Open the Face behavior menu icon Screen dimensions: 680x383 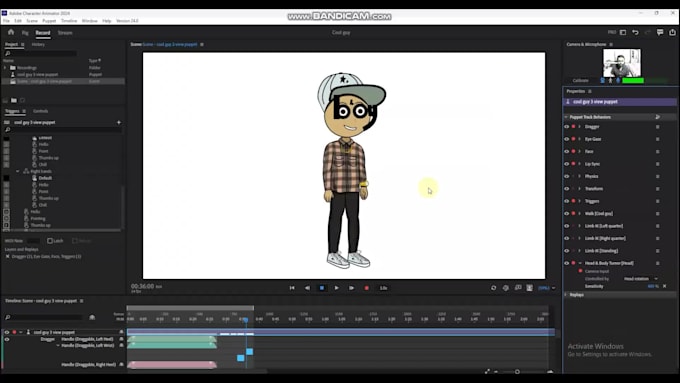tap(657, 151)
